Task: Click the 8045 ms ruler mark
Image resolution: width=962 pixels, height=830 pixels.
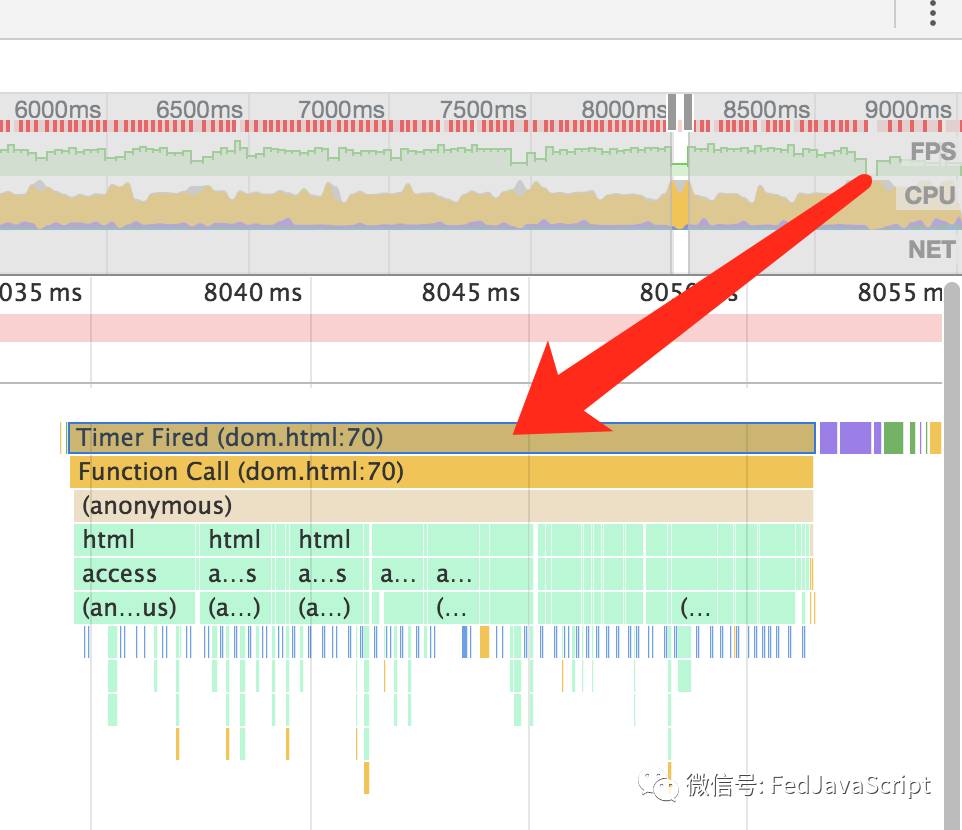Action: point(471,293)
